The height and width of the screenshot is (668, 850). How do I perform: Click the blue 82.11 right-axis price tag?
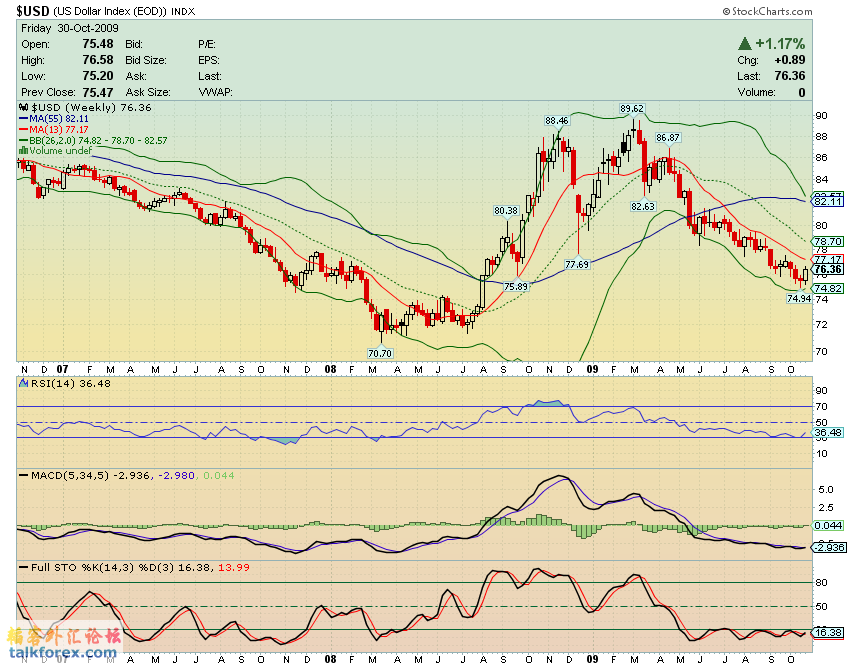point(828,202)
